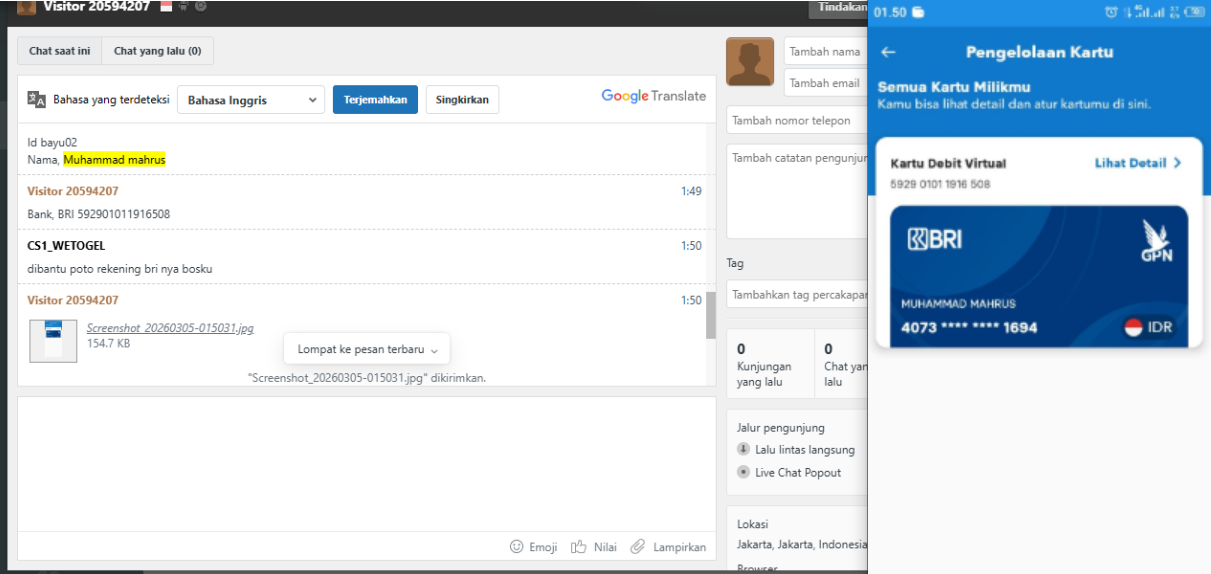Click the Id bayu02 message line

[x=52, y=142]
